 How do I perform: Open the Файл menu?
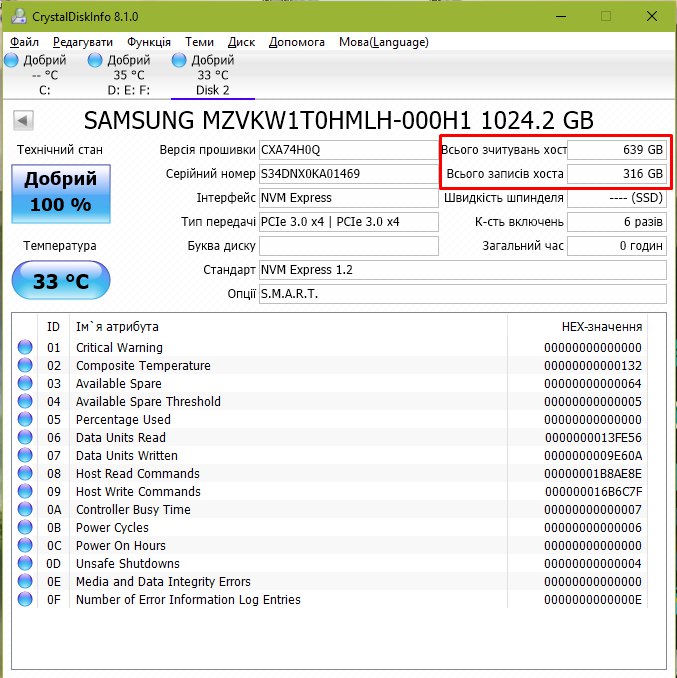pos(24,42)
